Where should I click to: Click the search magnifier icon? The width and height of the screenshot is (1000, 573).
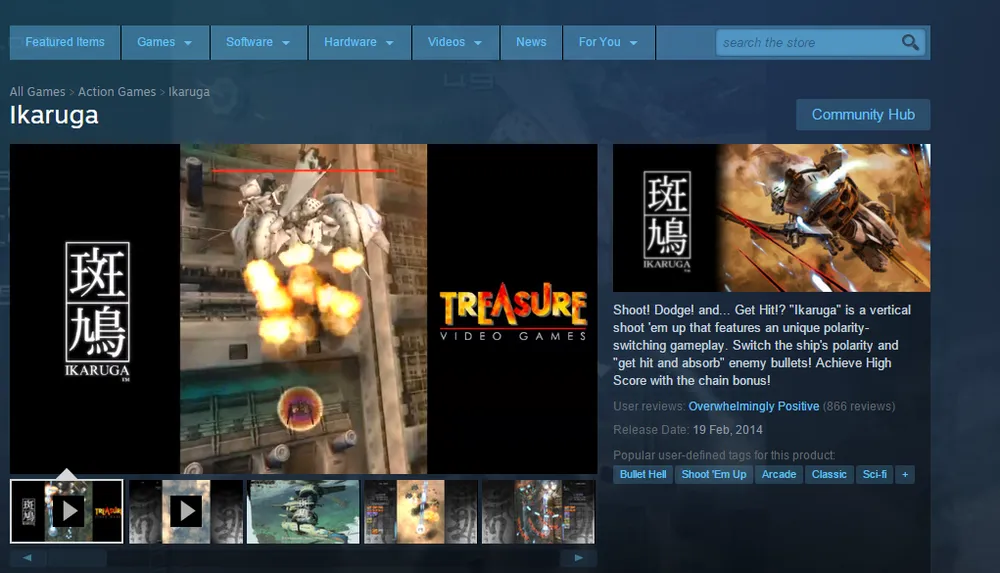910,42
